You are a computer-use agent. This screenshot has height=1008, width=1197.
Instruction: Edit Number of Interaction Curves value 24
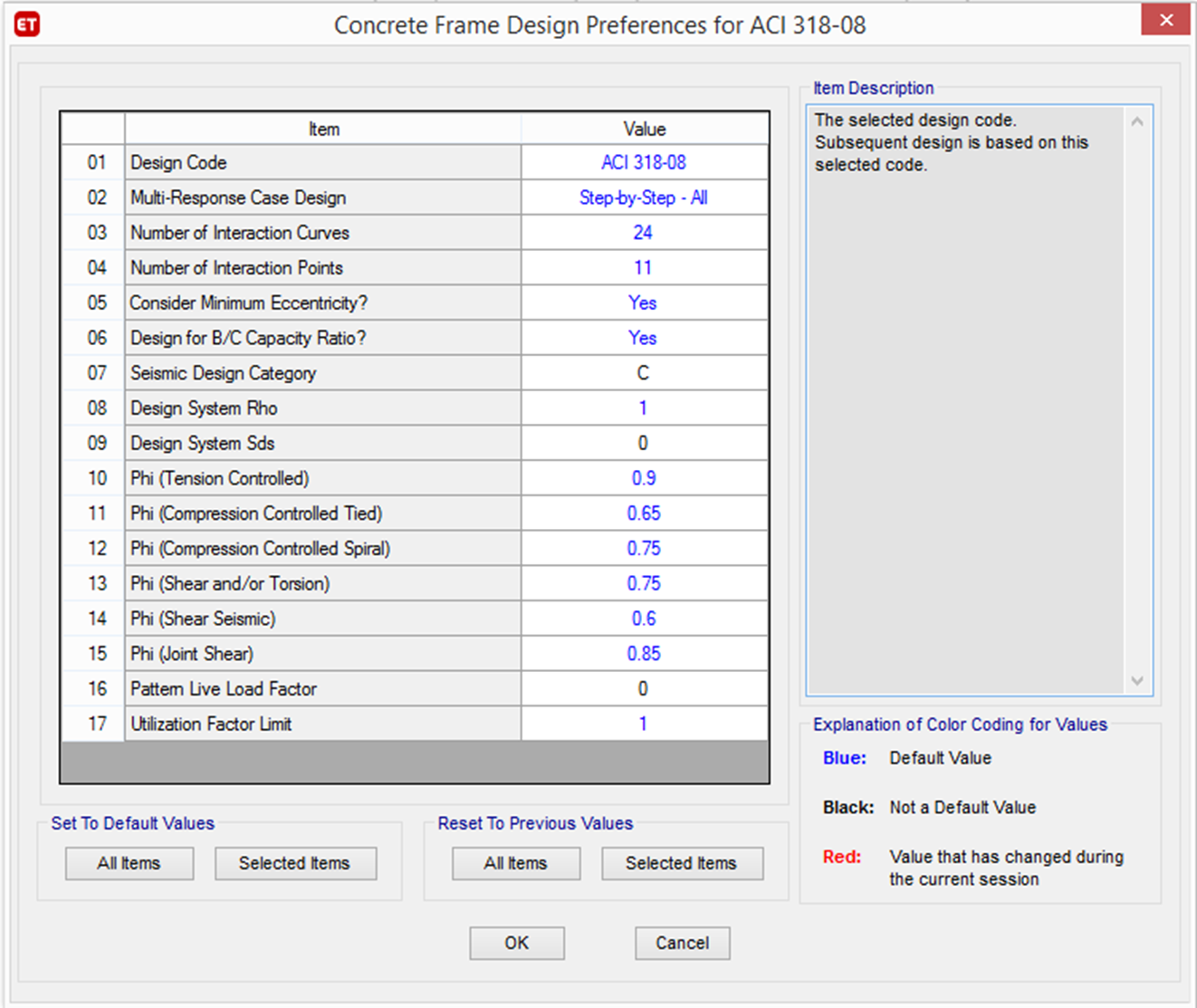tap(644, 233)
